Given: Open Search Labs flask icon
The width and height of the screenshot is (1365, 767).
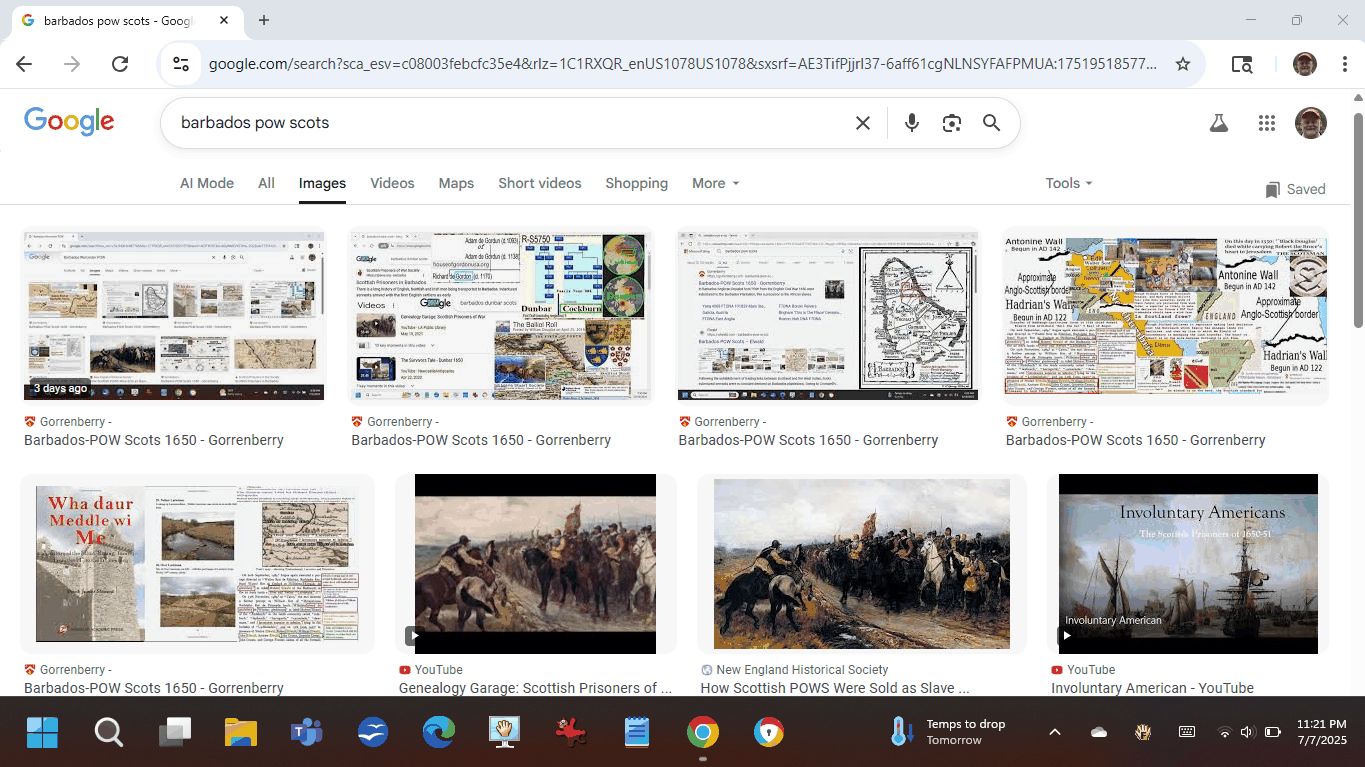Looking at the screenshot, I should point(1218,123).
